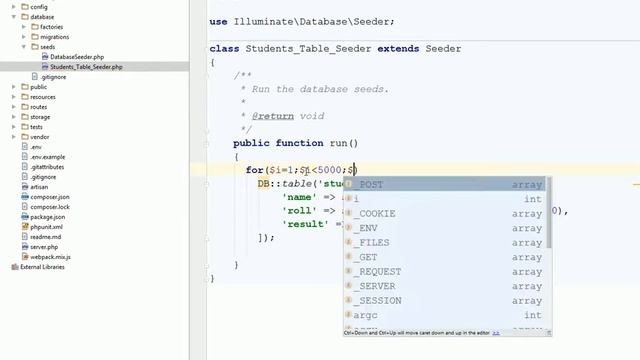
Task: Select .gitattributes file
Action: pyautogui.click(x=47, y=167)
